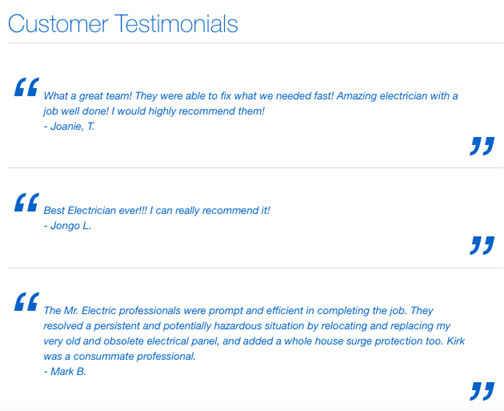The width and height of the screenshot is (504, 411).
Task: Click the phrase 'Kirk was a consummate professional'
Action: tap(119, 356)
